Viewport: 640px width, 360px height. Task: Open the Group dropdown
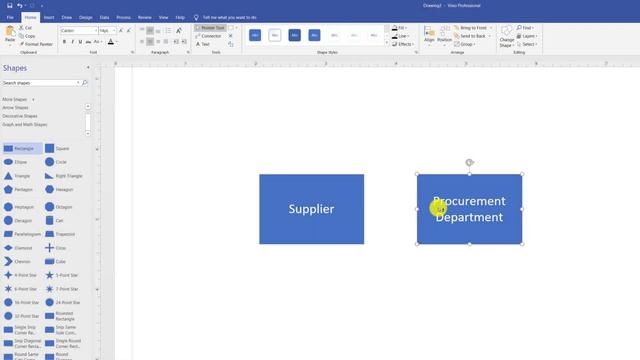coord(465,44)
